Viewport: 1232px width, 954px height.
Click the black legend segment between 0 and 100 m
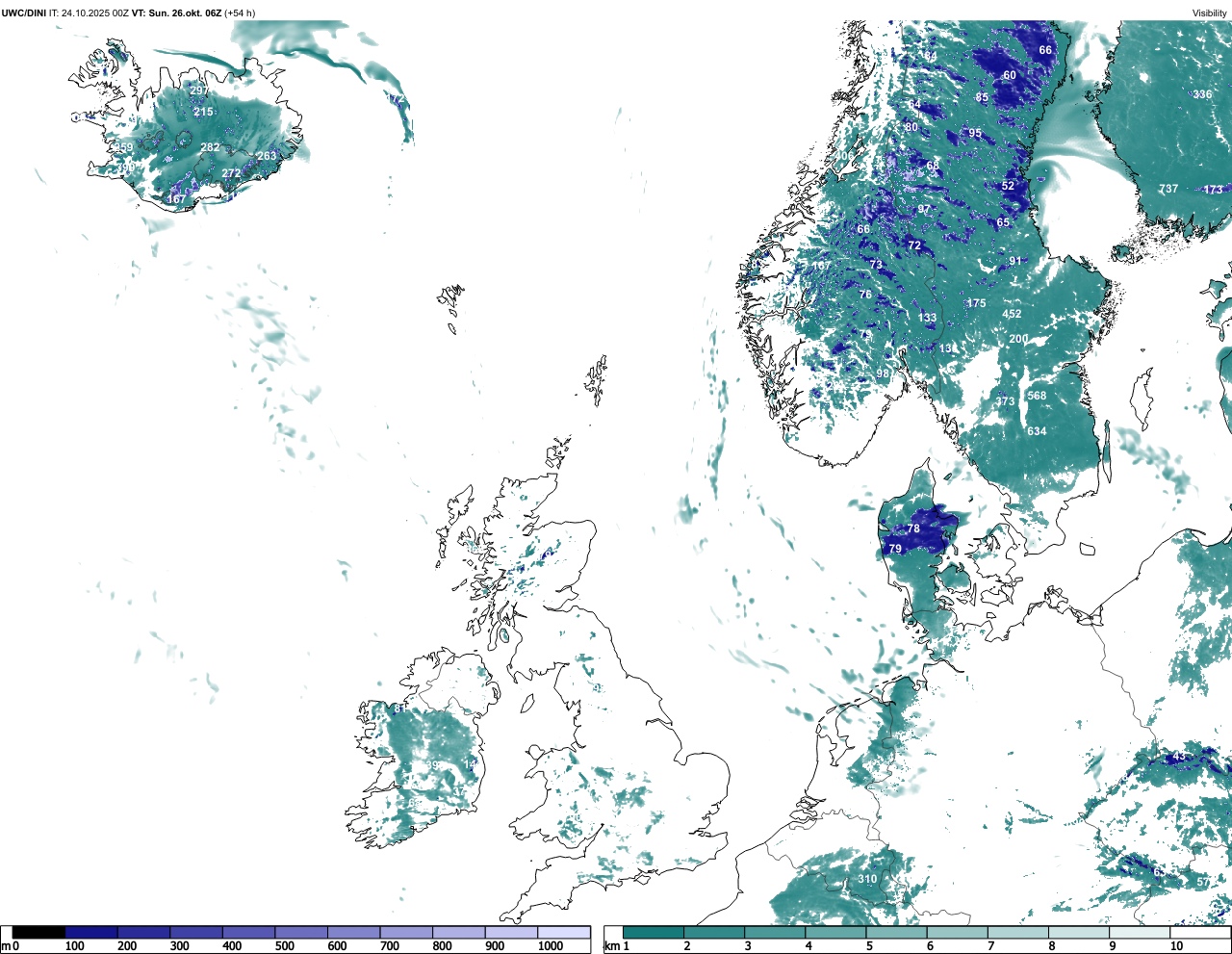click(x=38, y=933)
